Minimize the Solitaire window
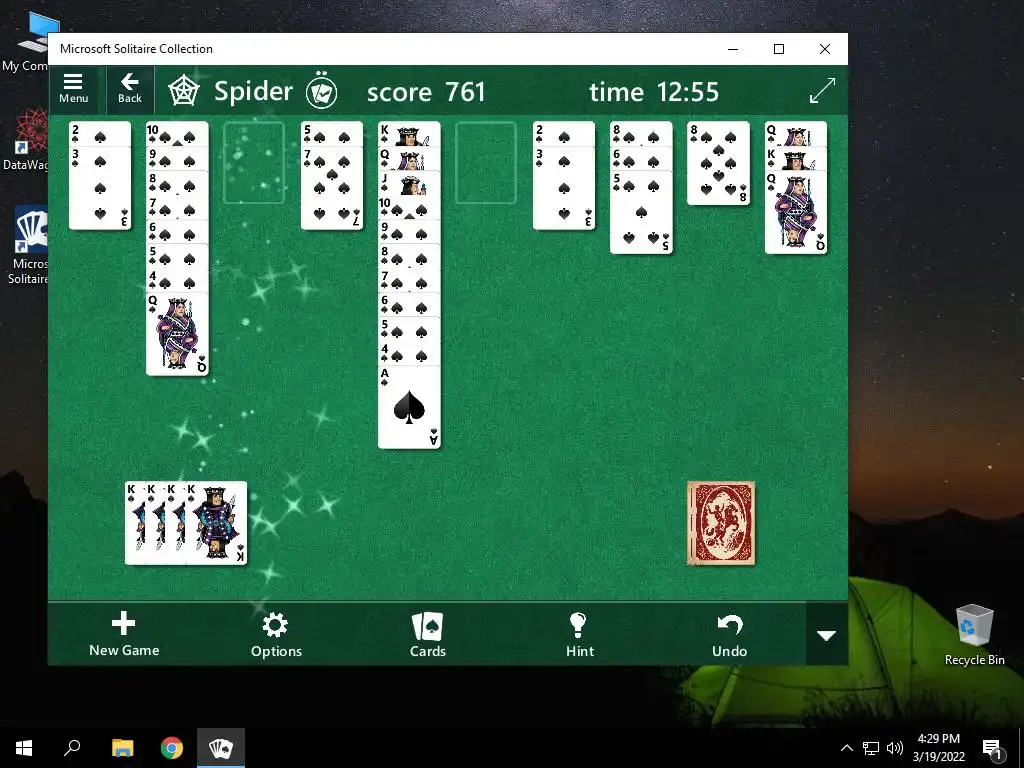The height and width of the screenshot is (768, 1024). pos(733,49)
